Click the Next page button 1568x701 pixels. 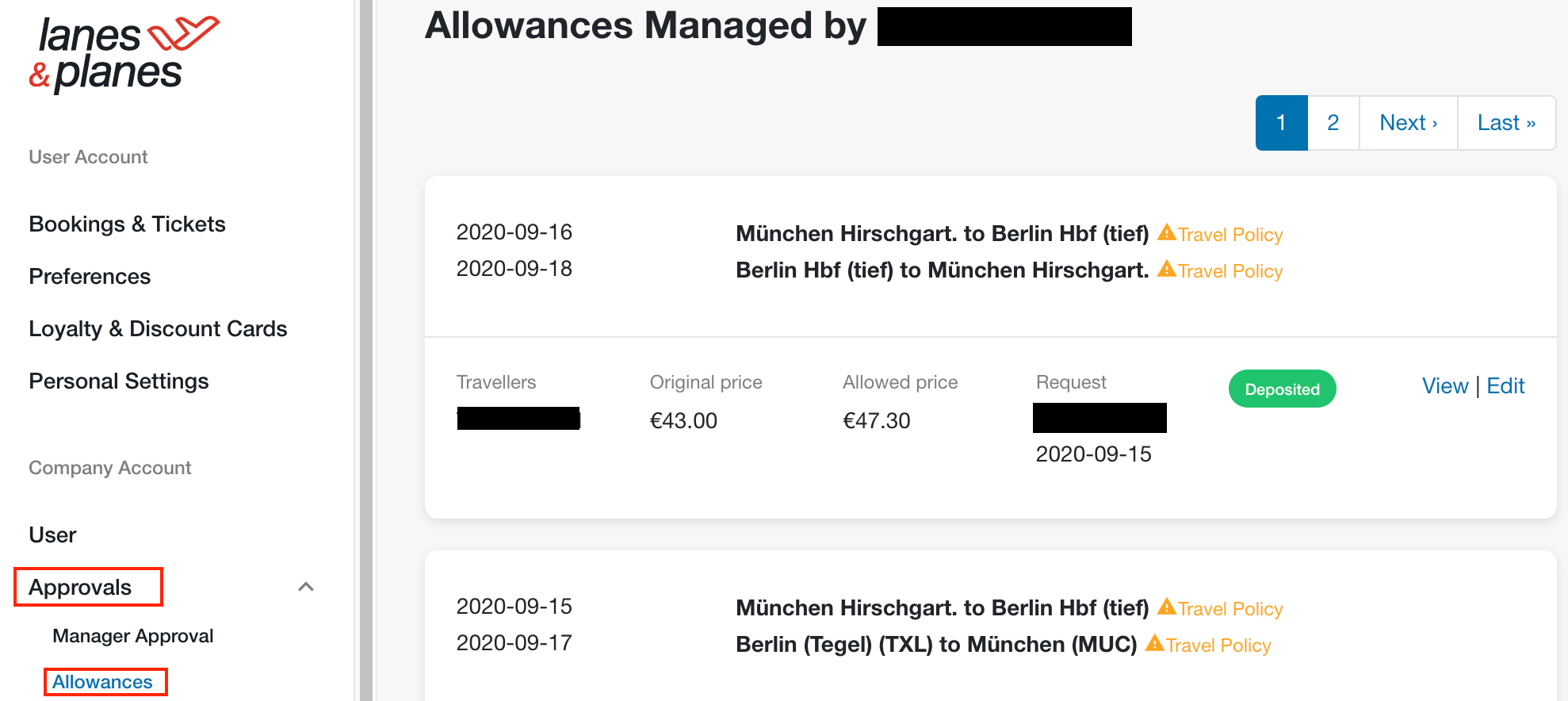[x=1409, y=123]
